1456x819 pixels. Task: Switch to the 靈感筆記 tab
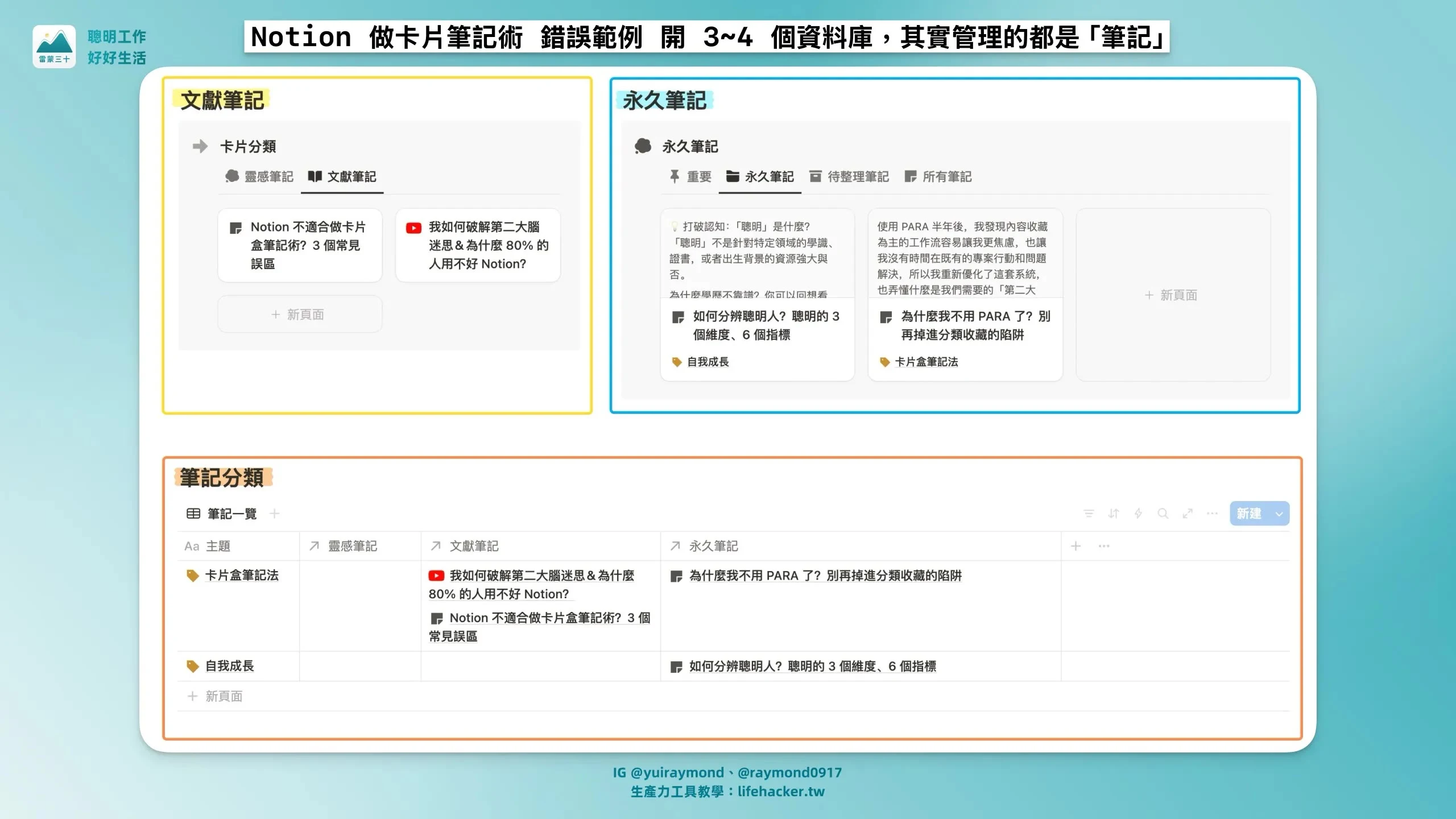point(259,177)
